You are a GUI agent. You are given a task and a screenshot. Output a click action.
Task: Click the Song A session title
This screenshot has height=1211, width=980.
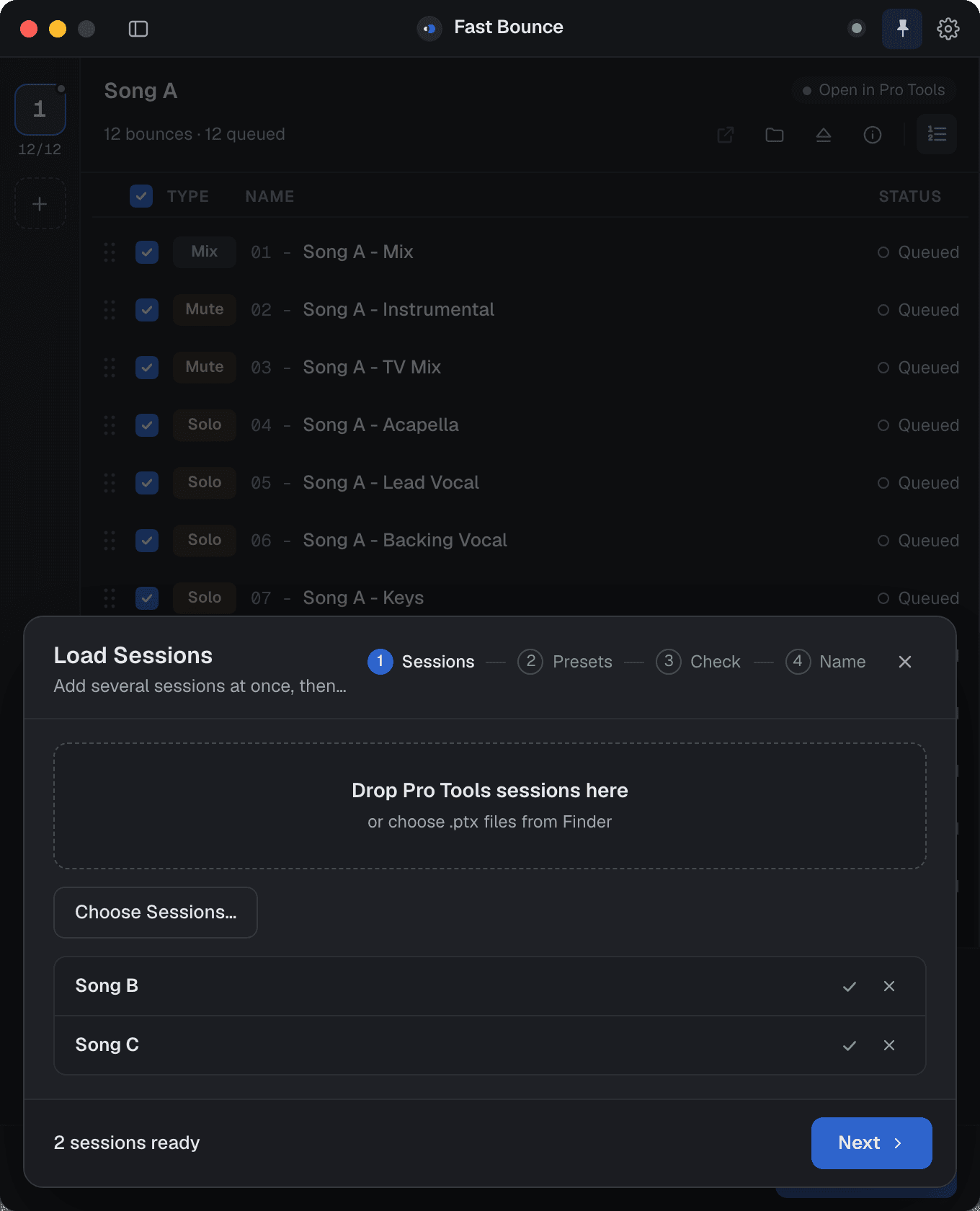[x=141, y=91]
